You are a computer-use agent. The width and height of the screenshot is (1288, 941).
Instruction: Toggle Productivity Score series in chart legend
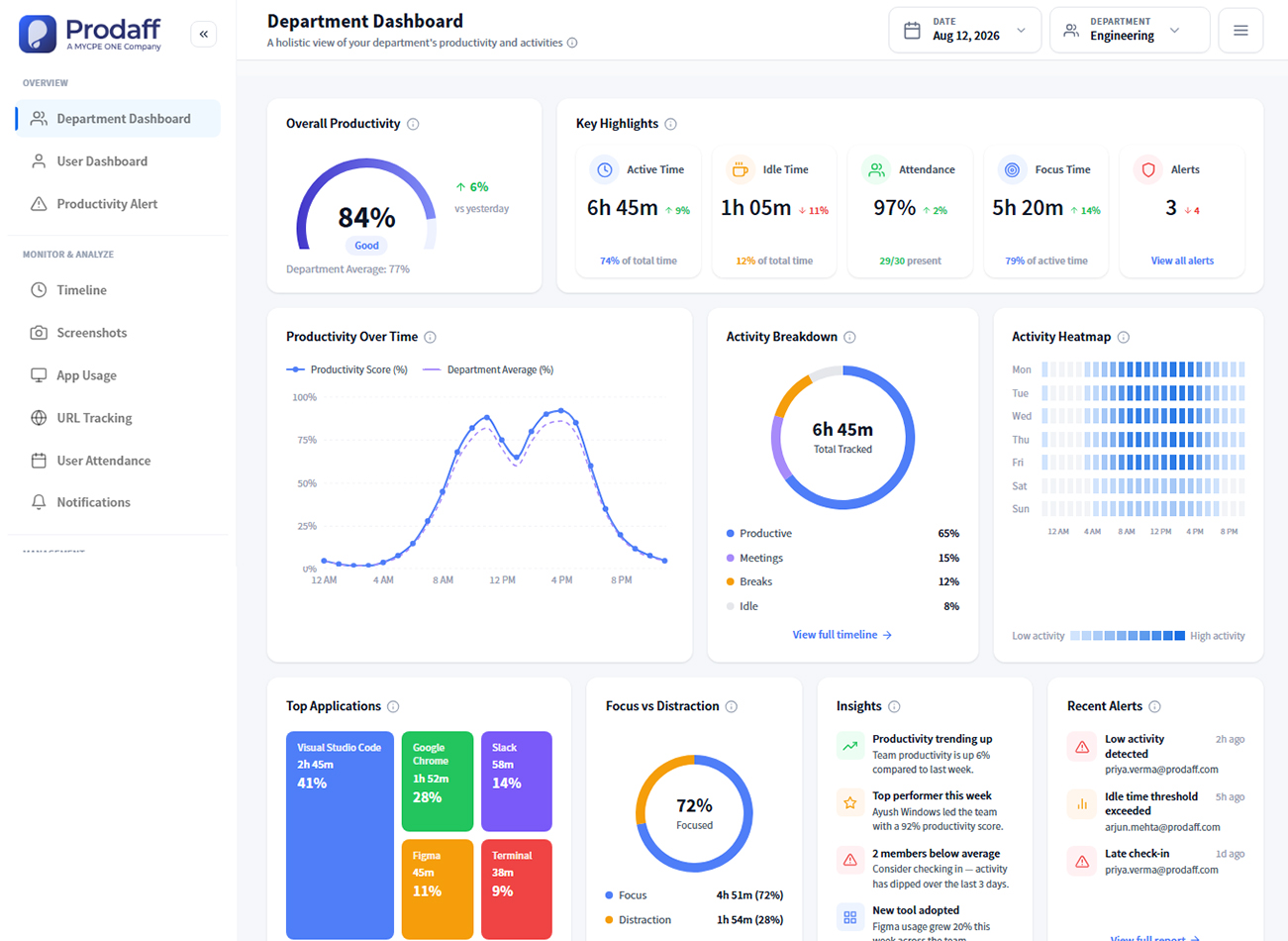tap(347, 369)
